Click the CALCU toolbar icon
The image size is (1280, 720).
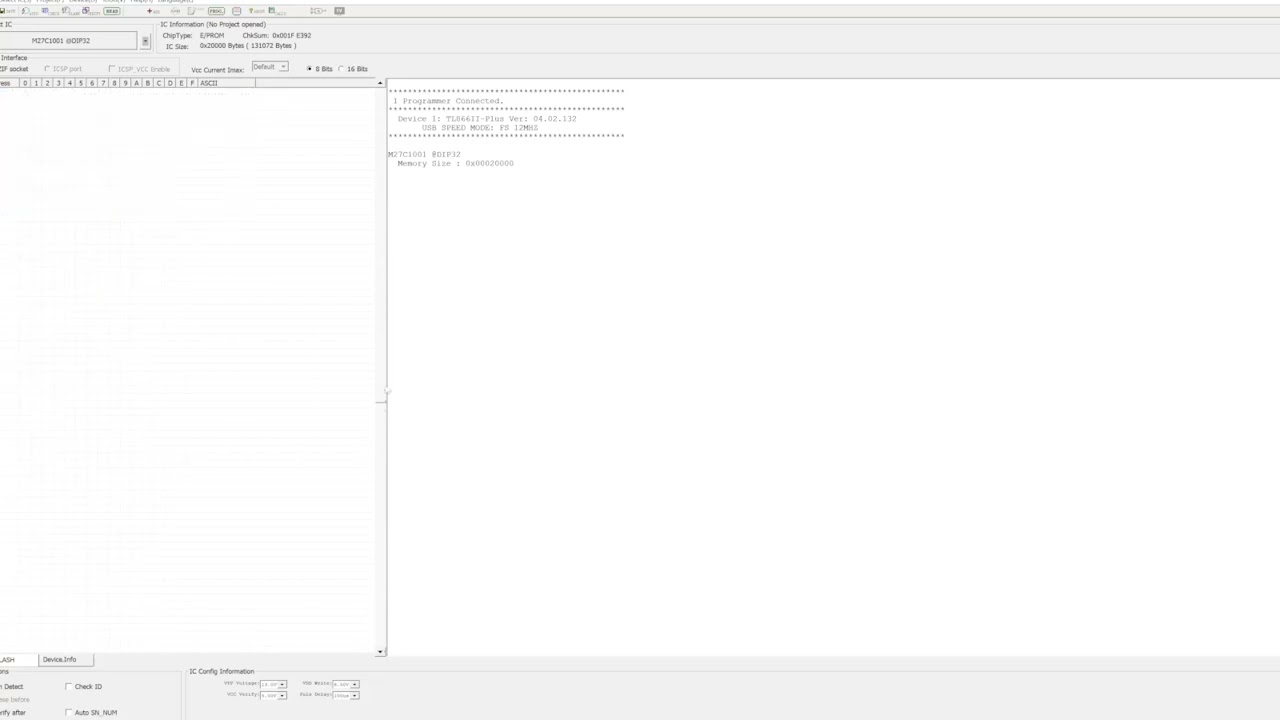point(277,11)
